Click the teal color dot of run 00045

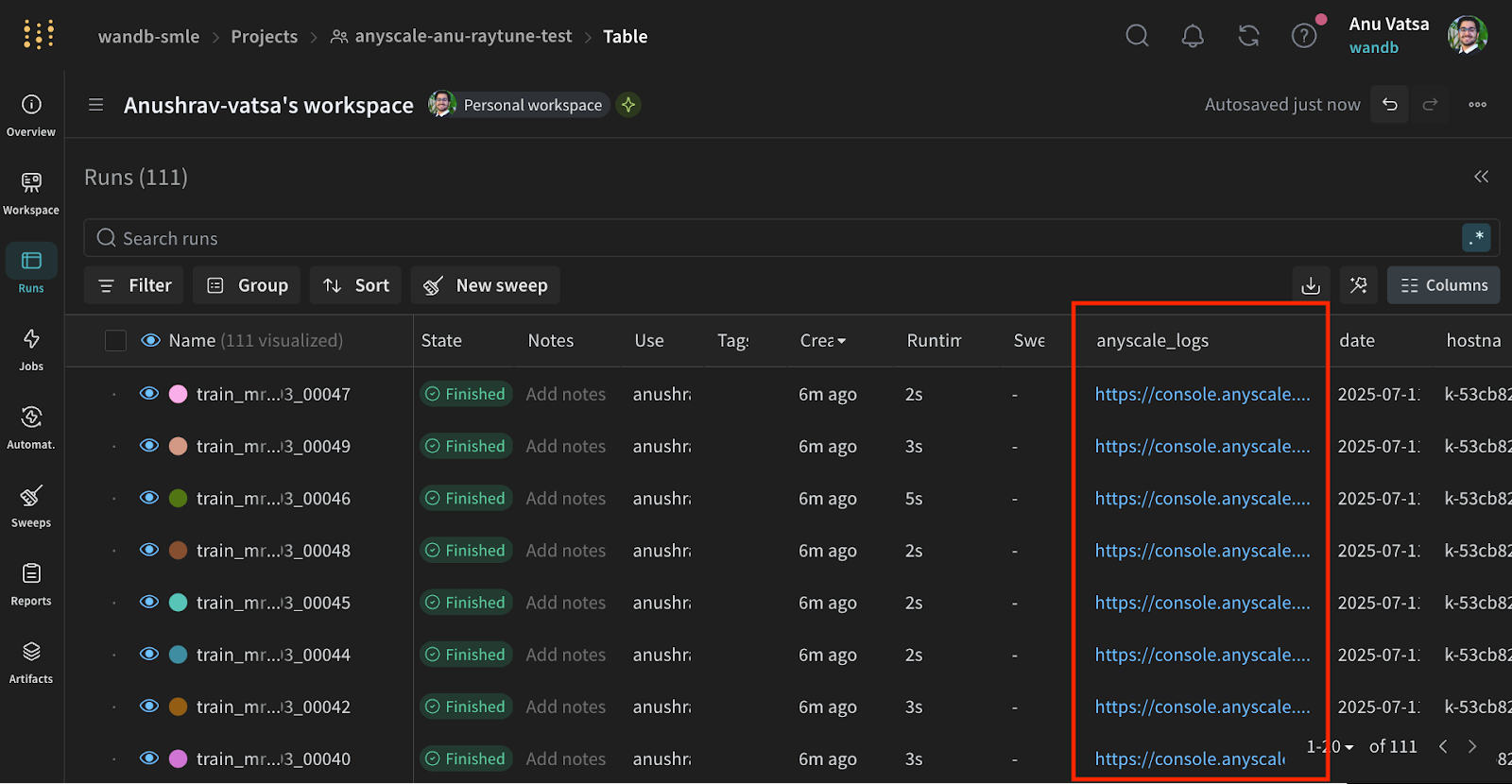click(x=178, y=602)
